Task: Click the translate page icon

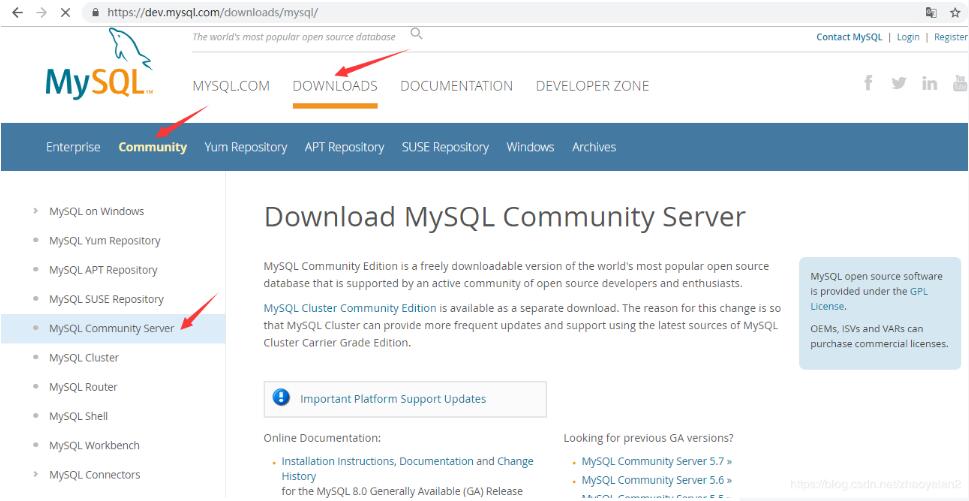Action: (x=931, y=12)
